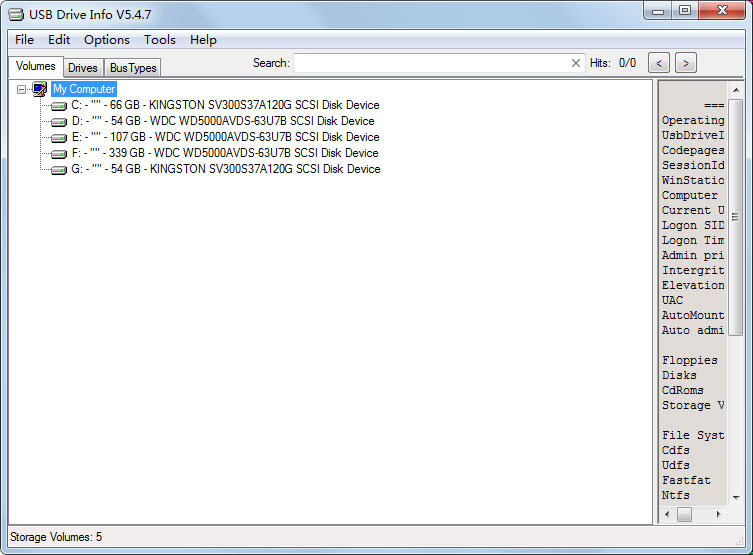Click the USB Drive Info title bar icon

(16, 14)
